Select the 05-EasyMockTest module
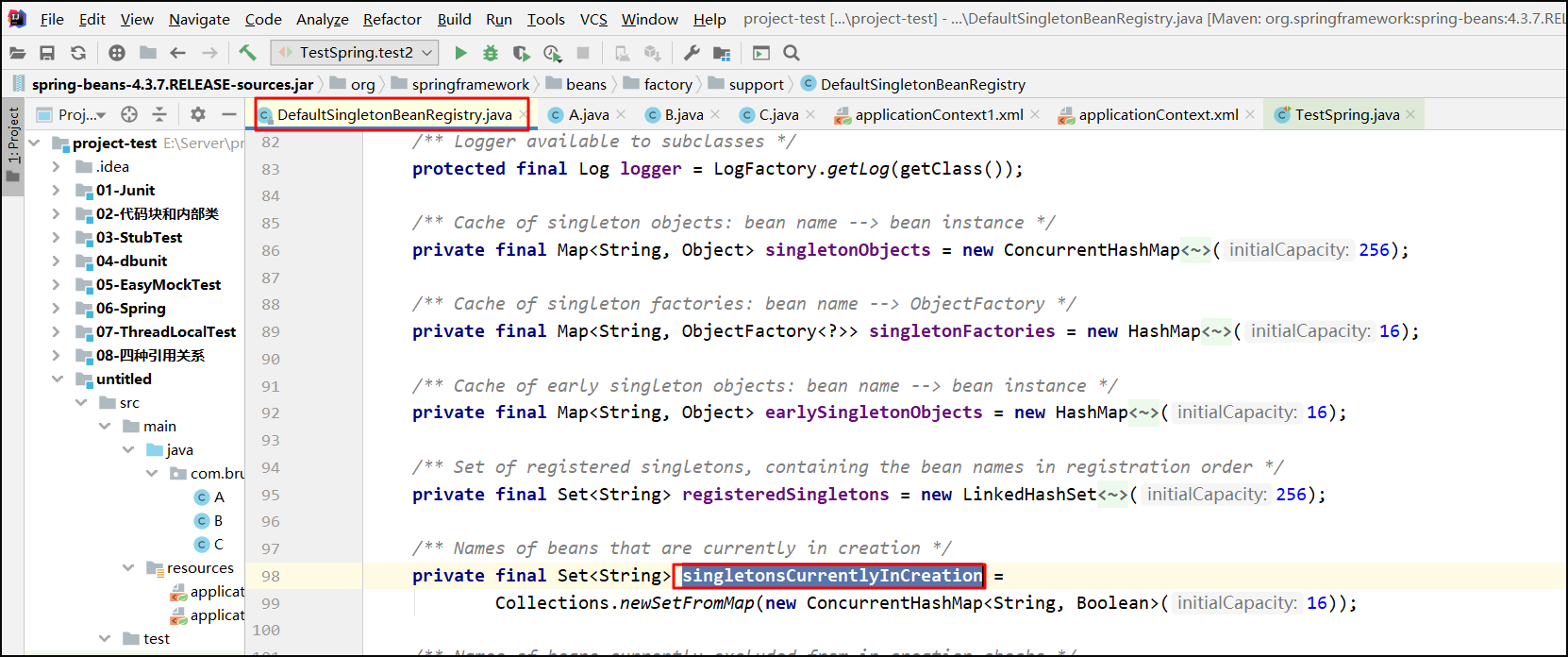This screenshot has width=1568, height=657. click(158, 284)
